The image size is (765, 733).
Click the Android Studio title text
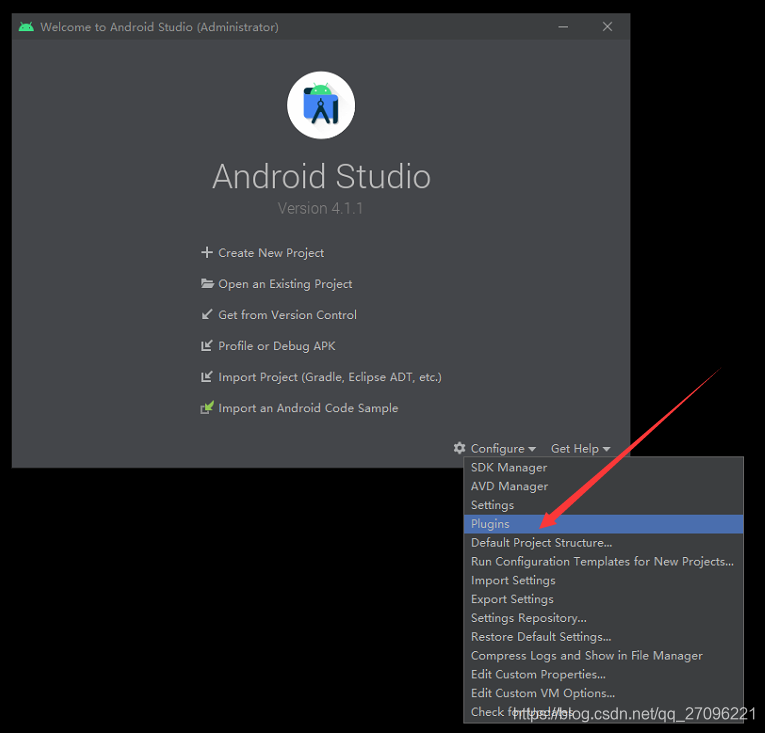pos(321,176)
